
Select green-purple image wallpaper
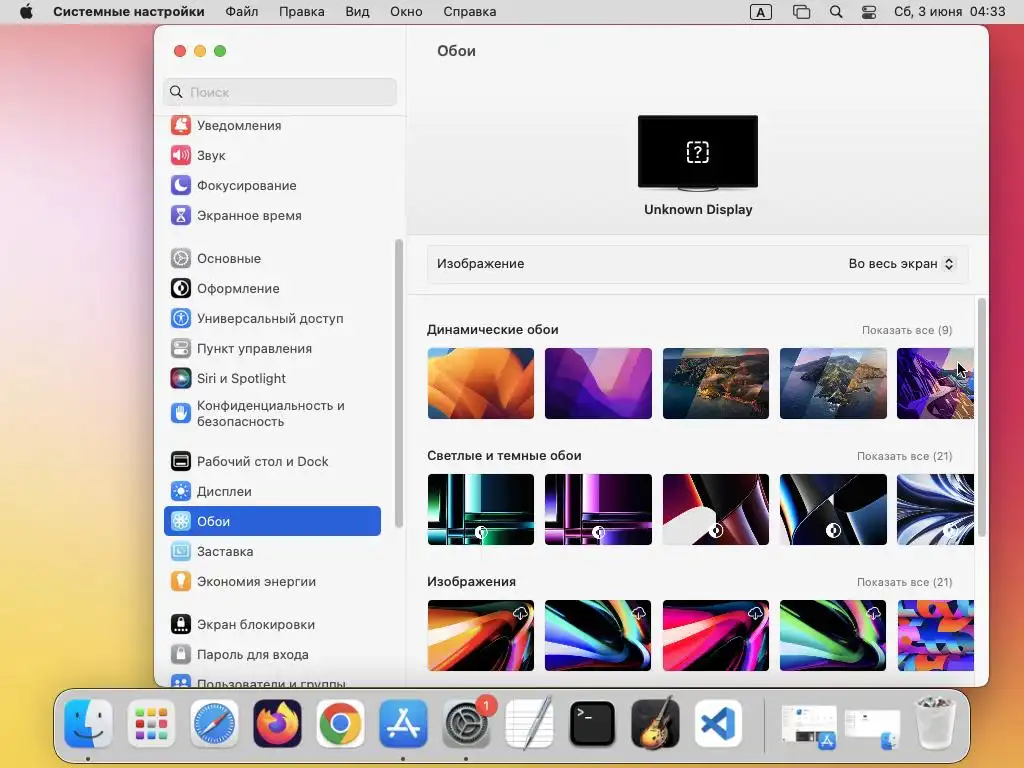[833, 635]
